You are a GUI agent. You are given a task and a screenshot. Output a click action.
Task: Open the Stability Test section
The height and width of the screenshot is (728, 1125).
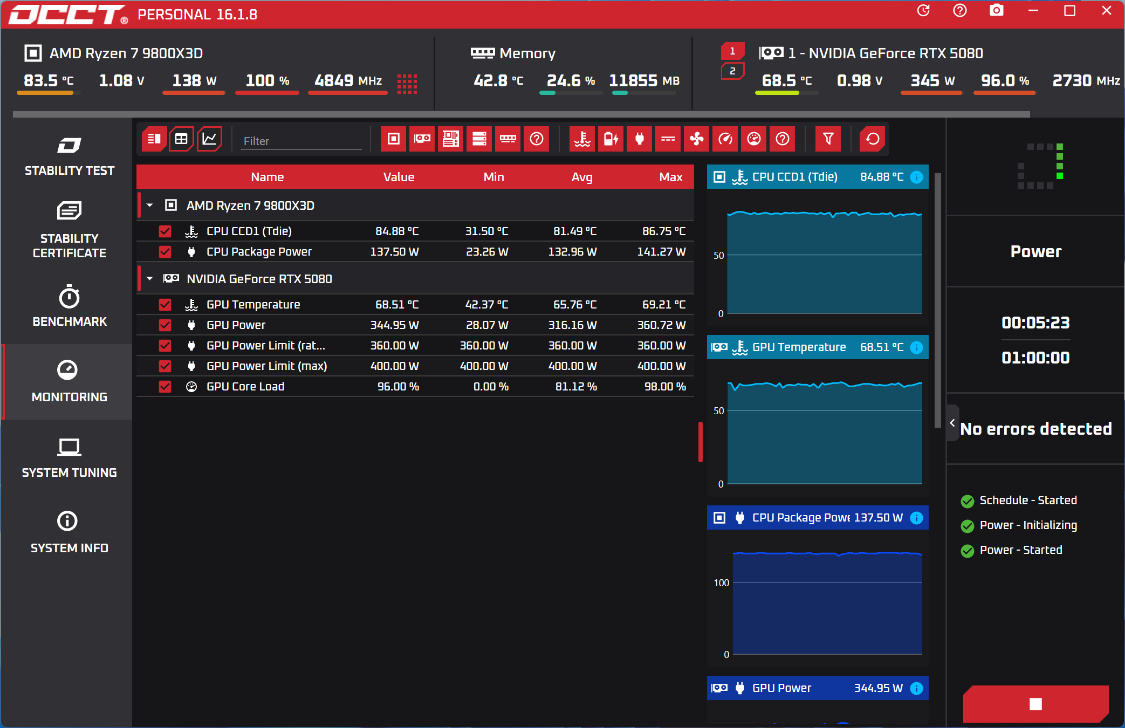pos(69,156)
